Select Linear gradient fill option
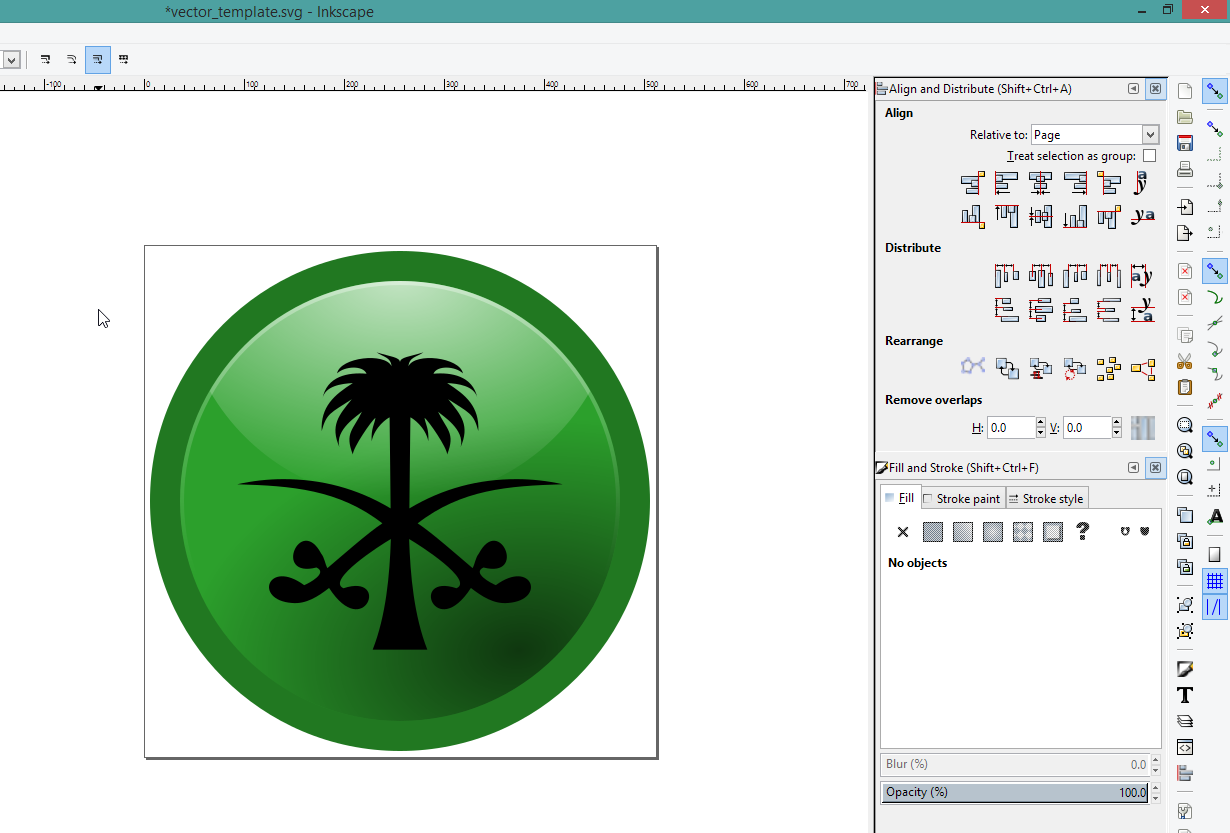 pyautogui.click(x=962, y=532)
